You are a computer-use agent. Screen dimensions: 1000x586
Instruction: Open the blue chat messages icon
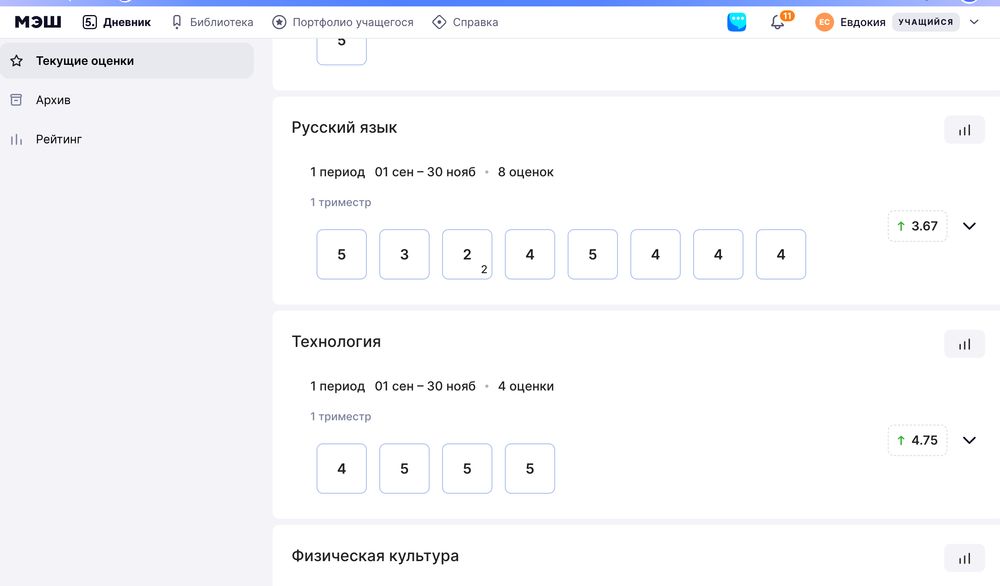coord(737,22)
